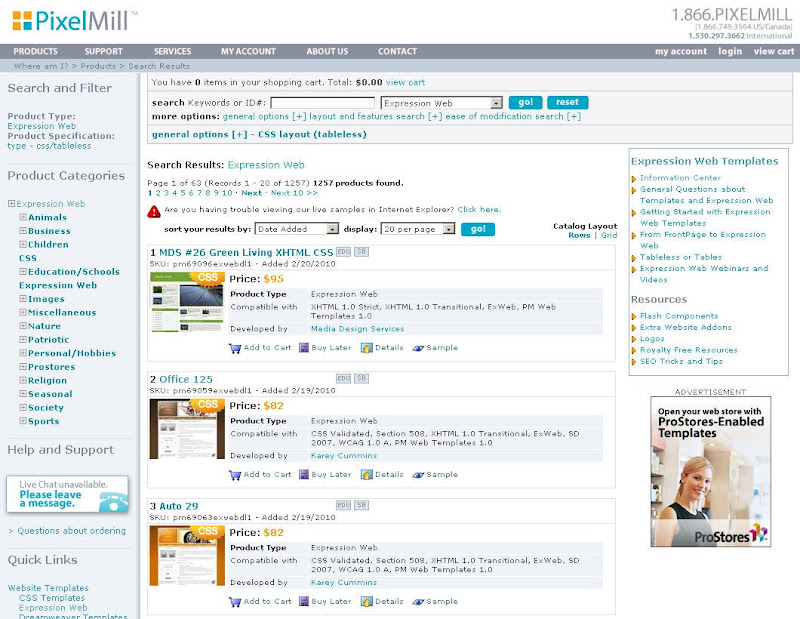Click Add to Cart icon for Auto 29

coord(235,602)
